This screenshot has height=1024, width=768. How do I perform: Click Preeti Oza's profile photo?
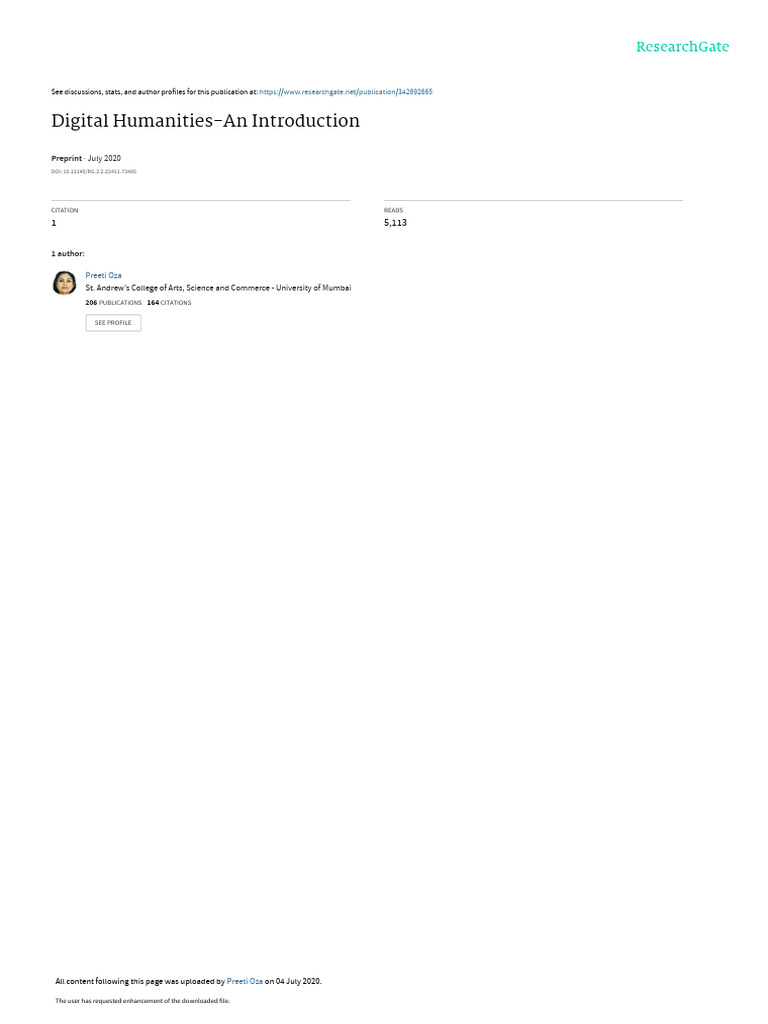[64, 283]
